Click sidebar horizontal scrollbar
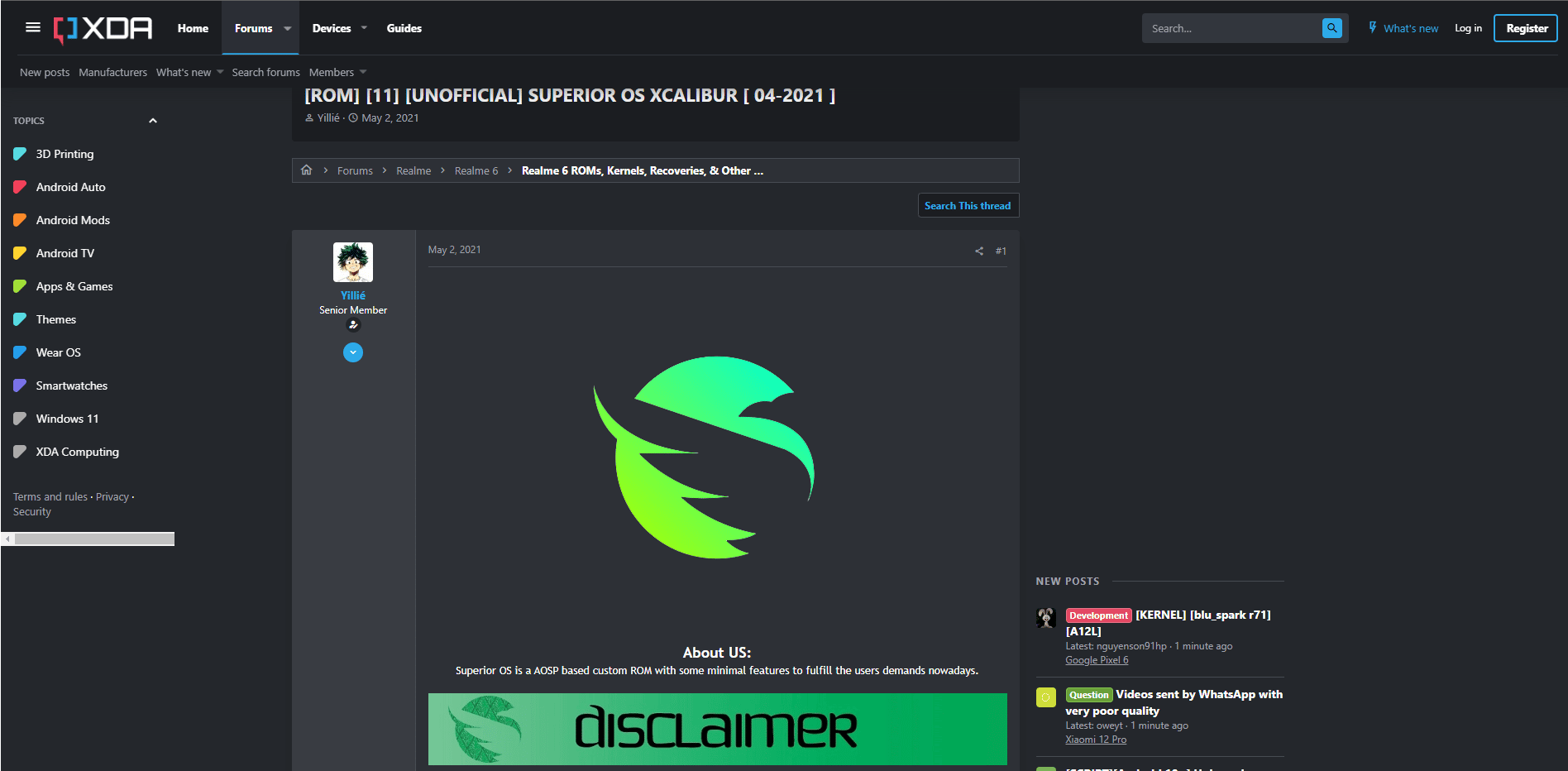The width and height of the screenshot is (1568, 771). click(94, 539)
